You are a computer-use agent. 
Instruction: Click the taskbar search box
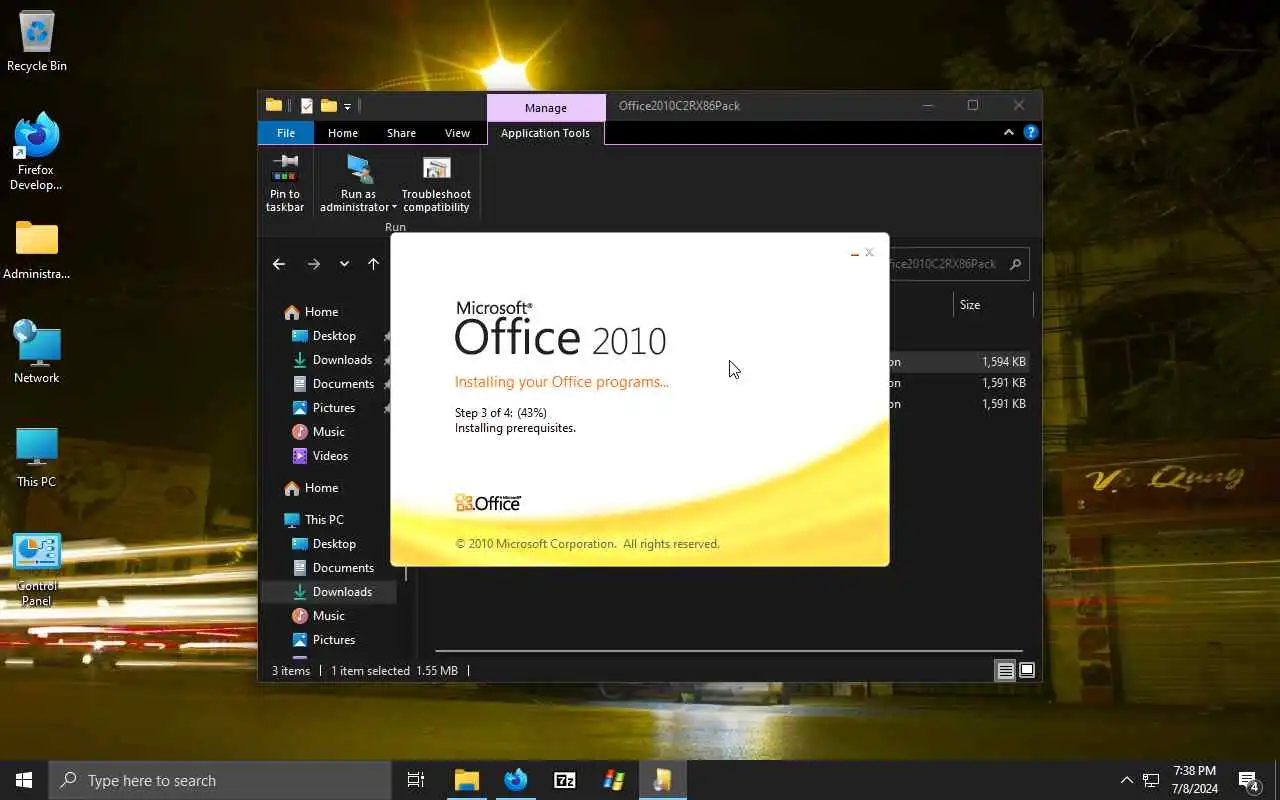tap(220, 780)
